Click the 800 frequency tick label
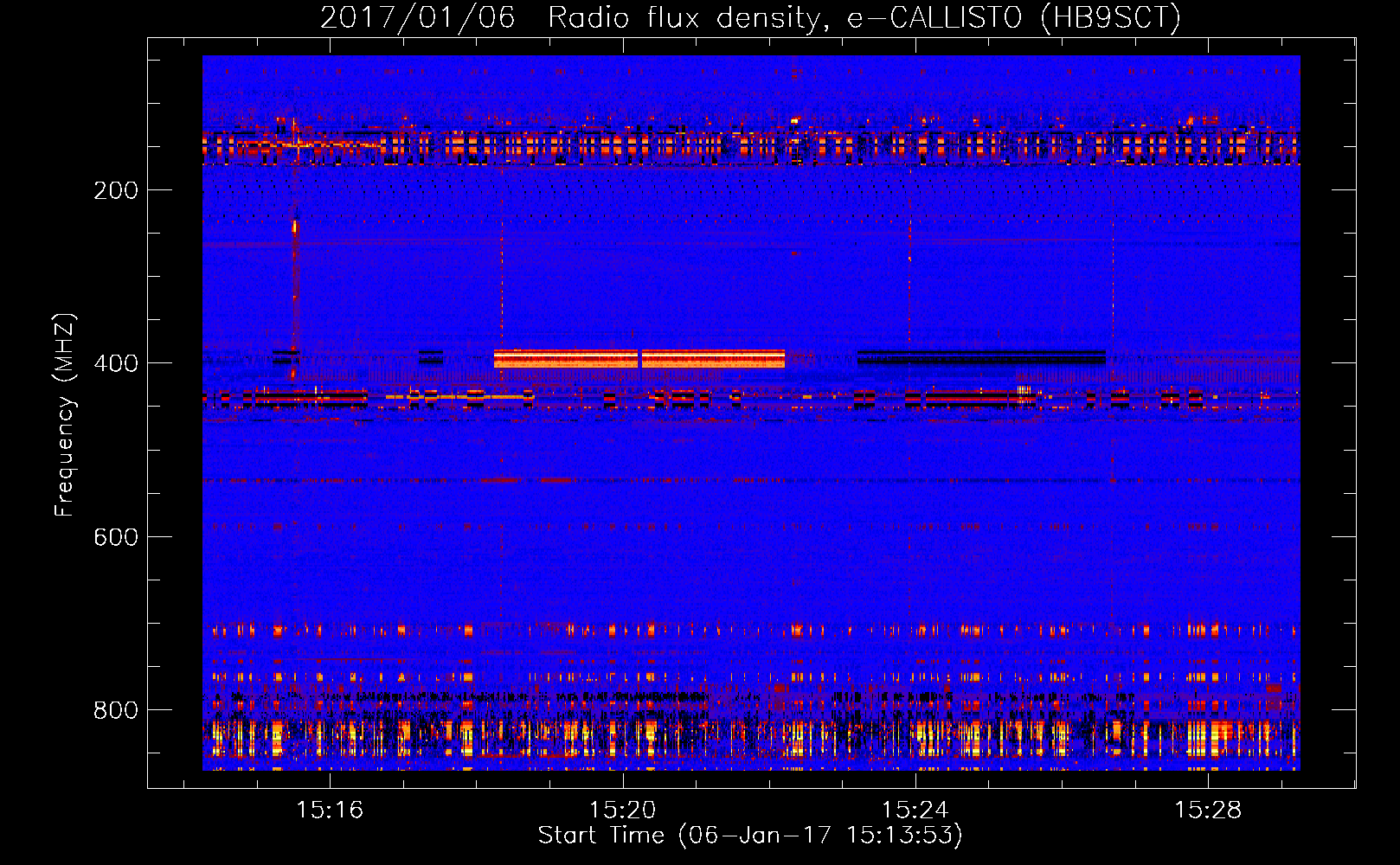The width and height of the screenshot is (1400, 865). pos(116,710)
